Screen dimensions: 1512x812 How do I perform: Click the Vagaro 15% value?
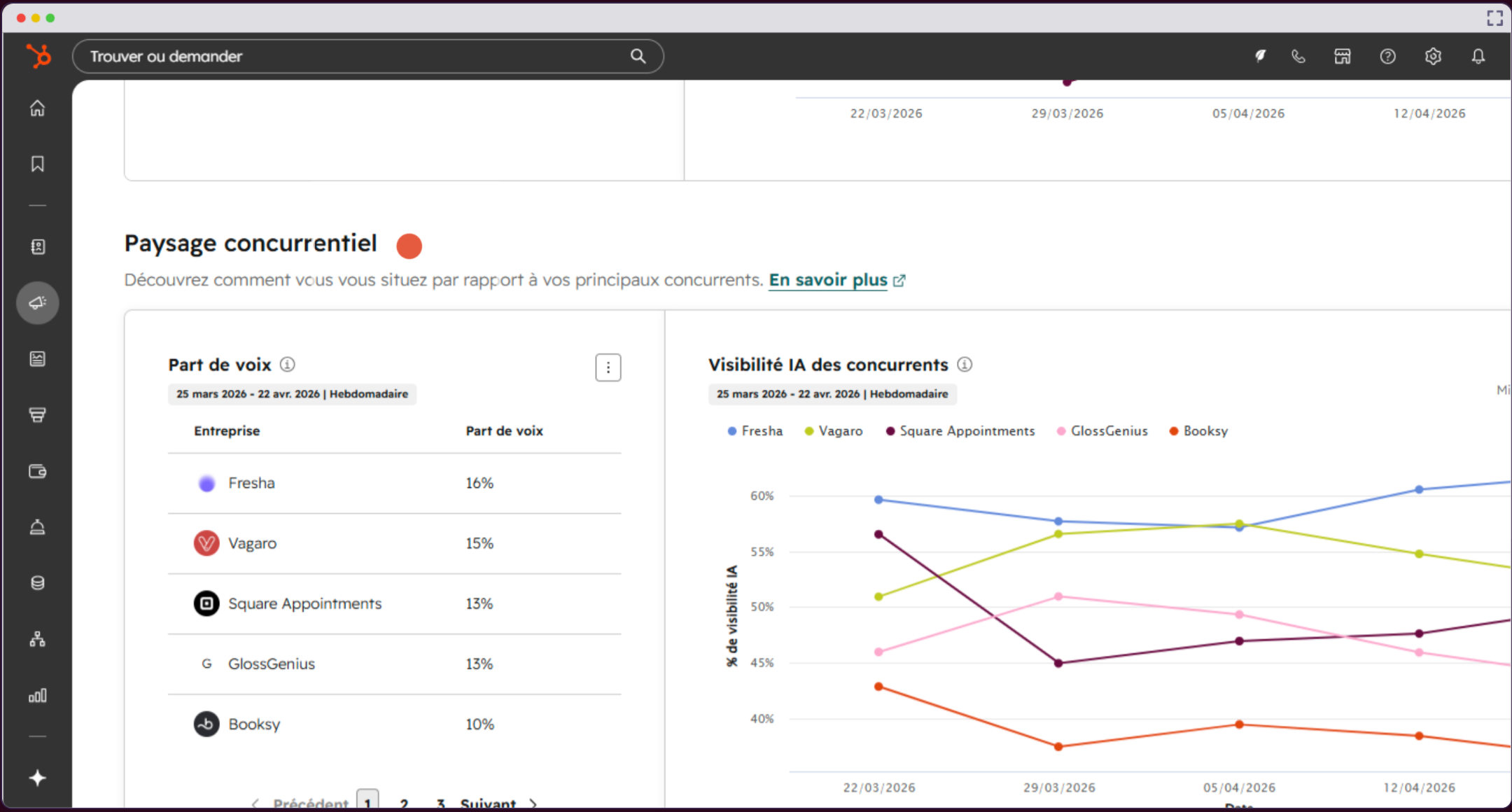480,543
